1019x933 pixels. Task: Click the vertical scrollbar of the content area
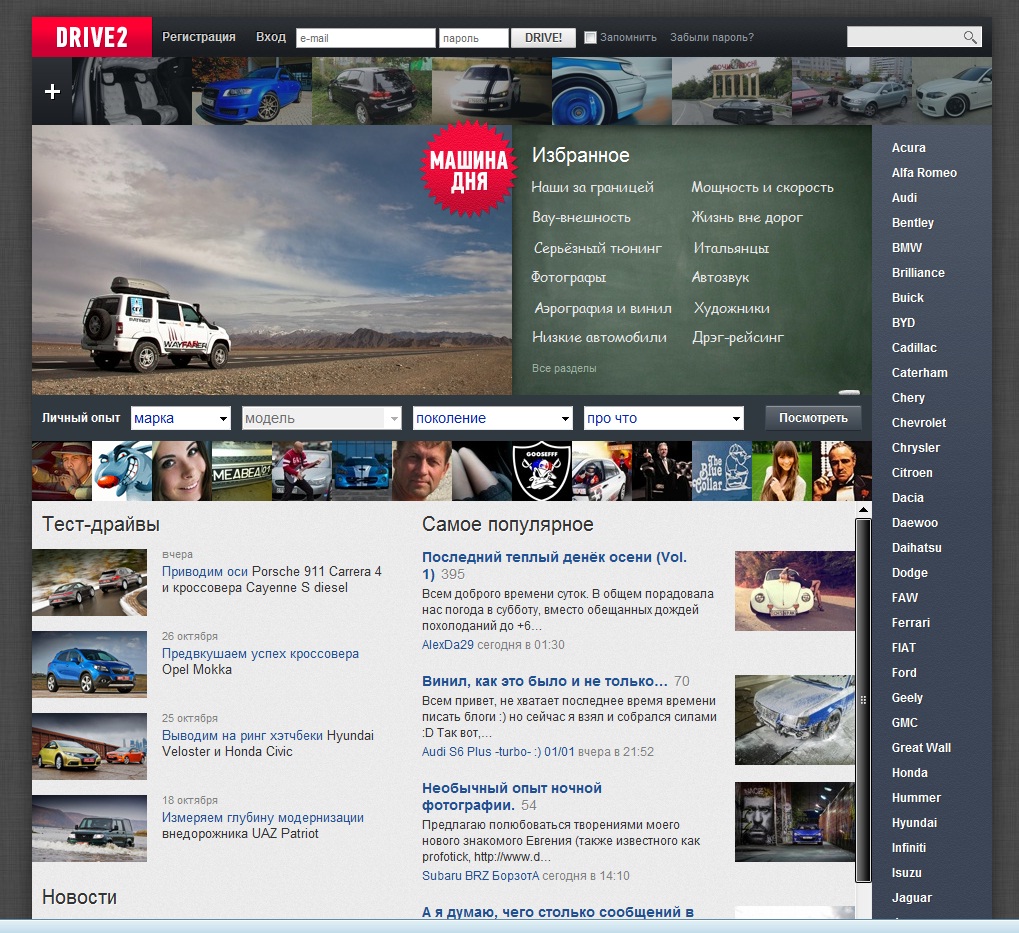pyautogui.click(x=863, y=700)
